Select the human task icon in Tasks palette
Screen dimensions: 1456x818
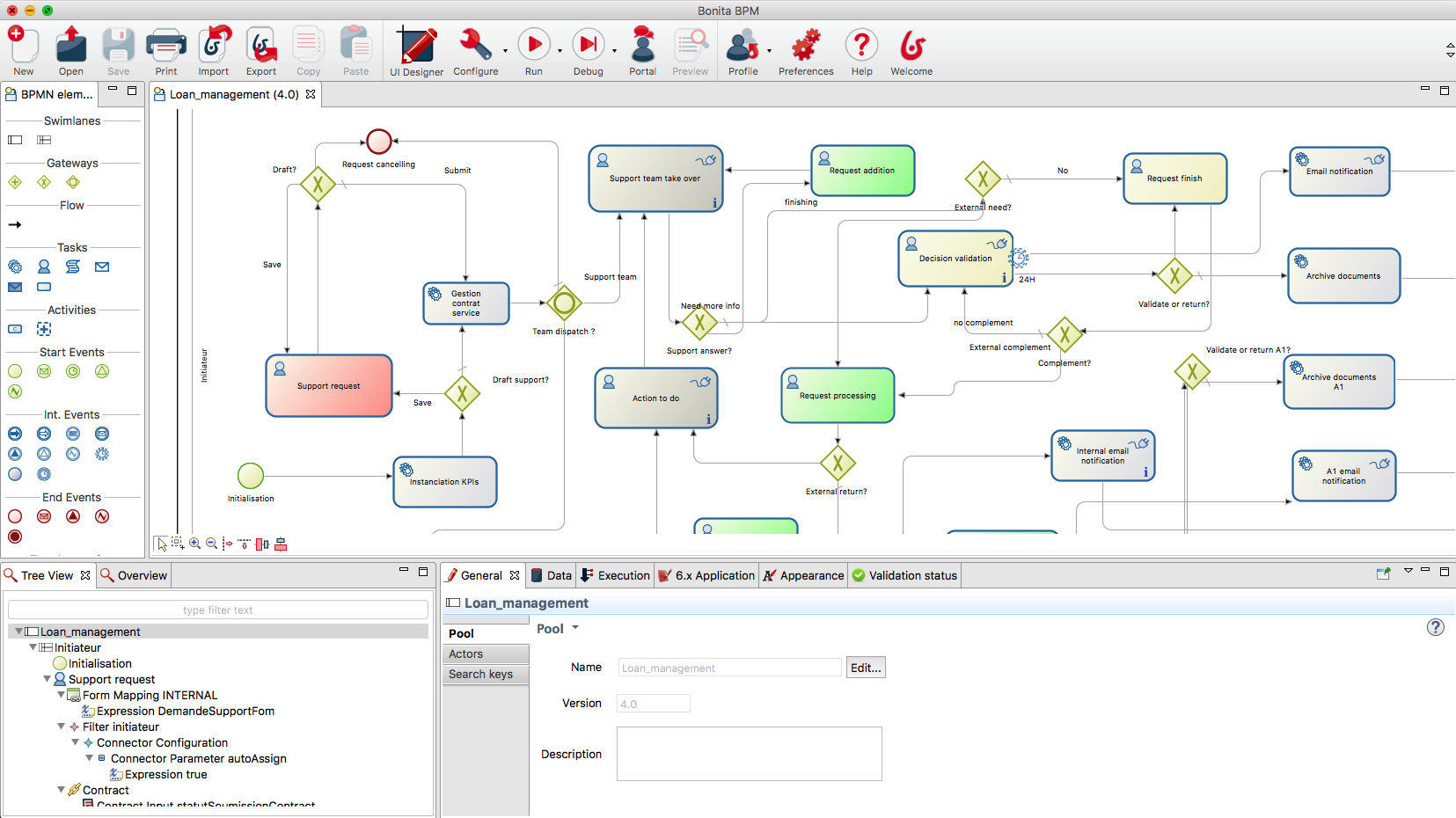tap(44, 267)
